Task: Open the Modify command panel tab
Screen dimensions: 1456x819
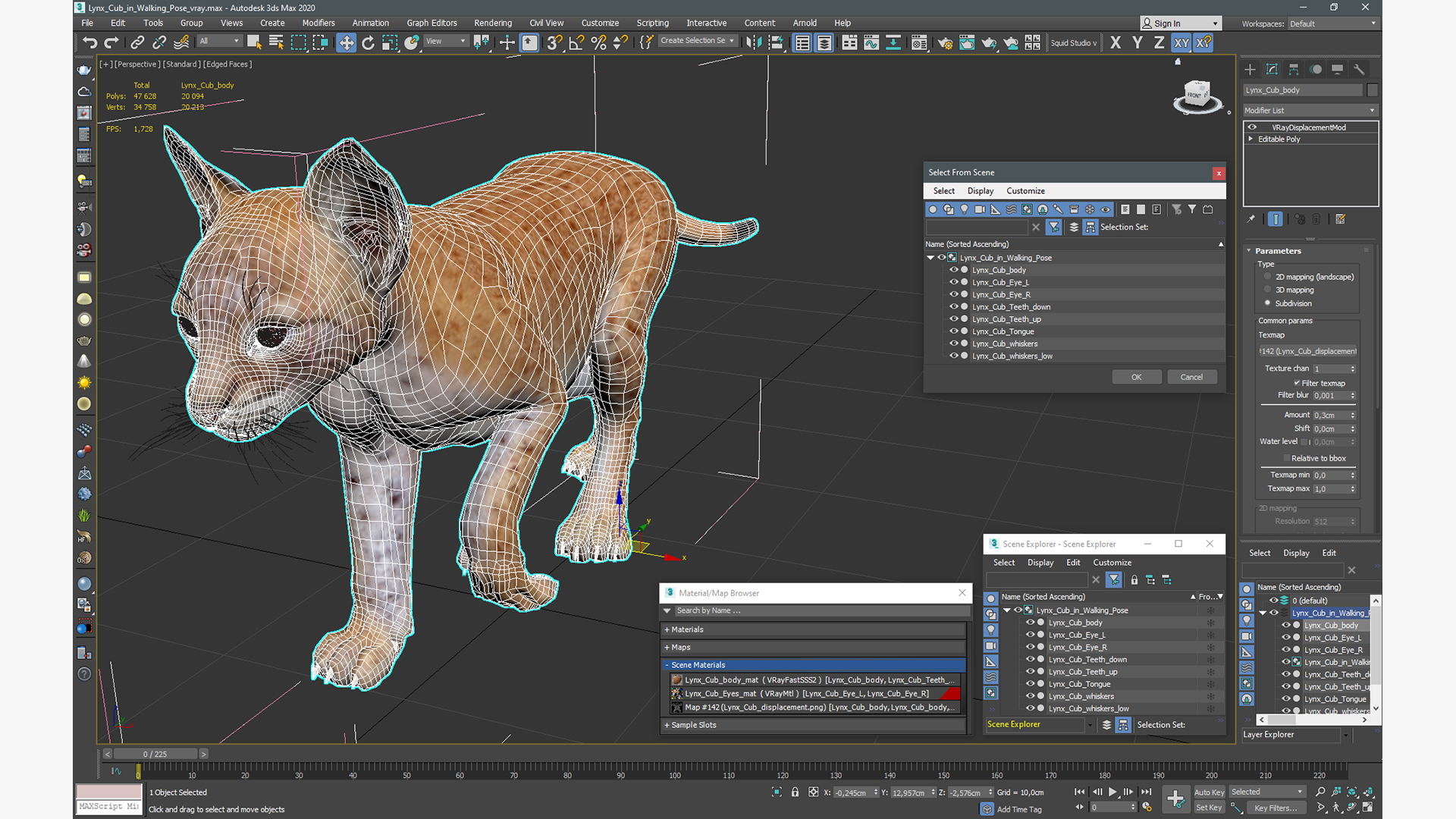Action: (1272, 69)
